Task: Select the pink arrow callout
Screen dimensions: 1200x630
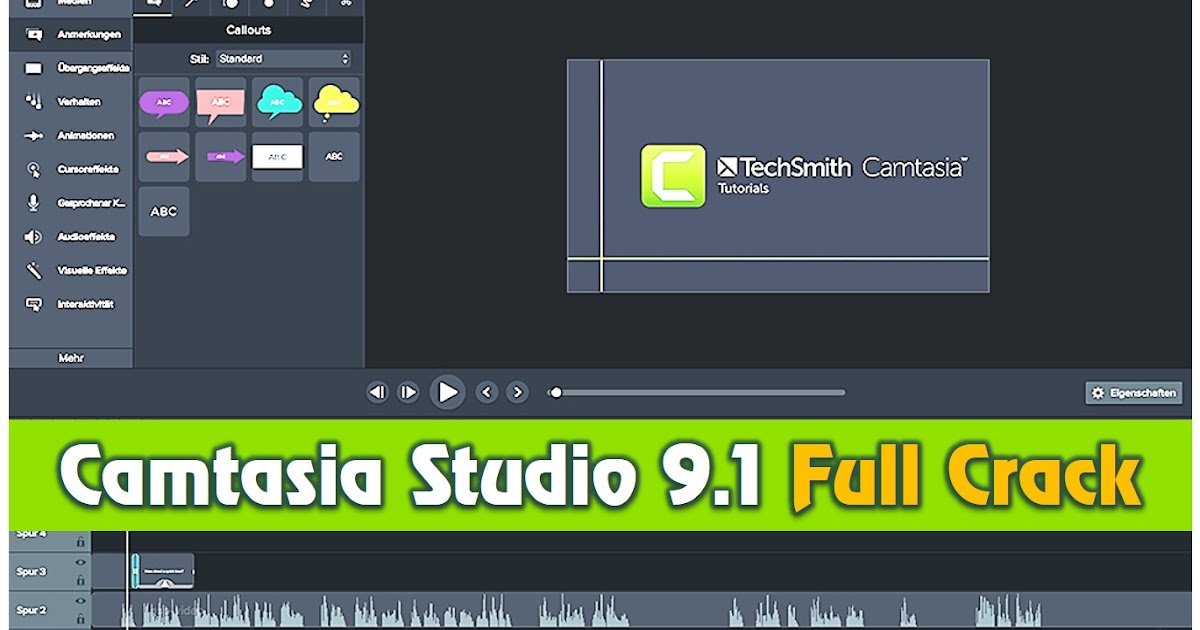Action: click(x=164, y=157)
